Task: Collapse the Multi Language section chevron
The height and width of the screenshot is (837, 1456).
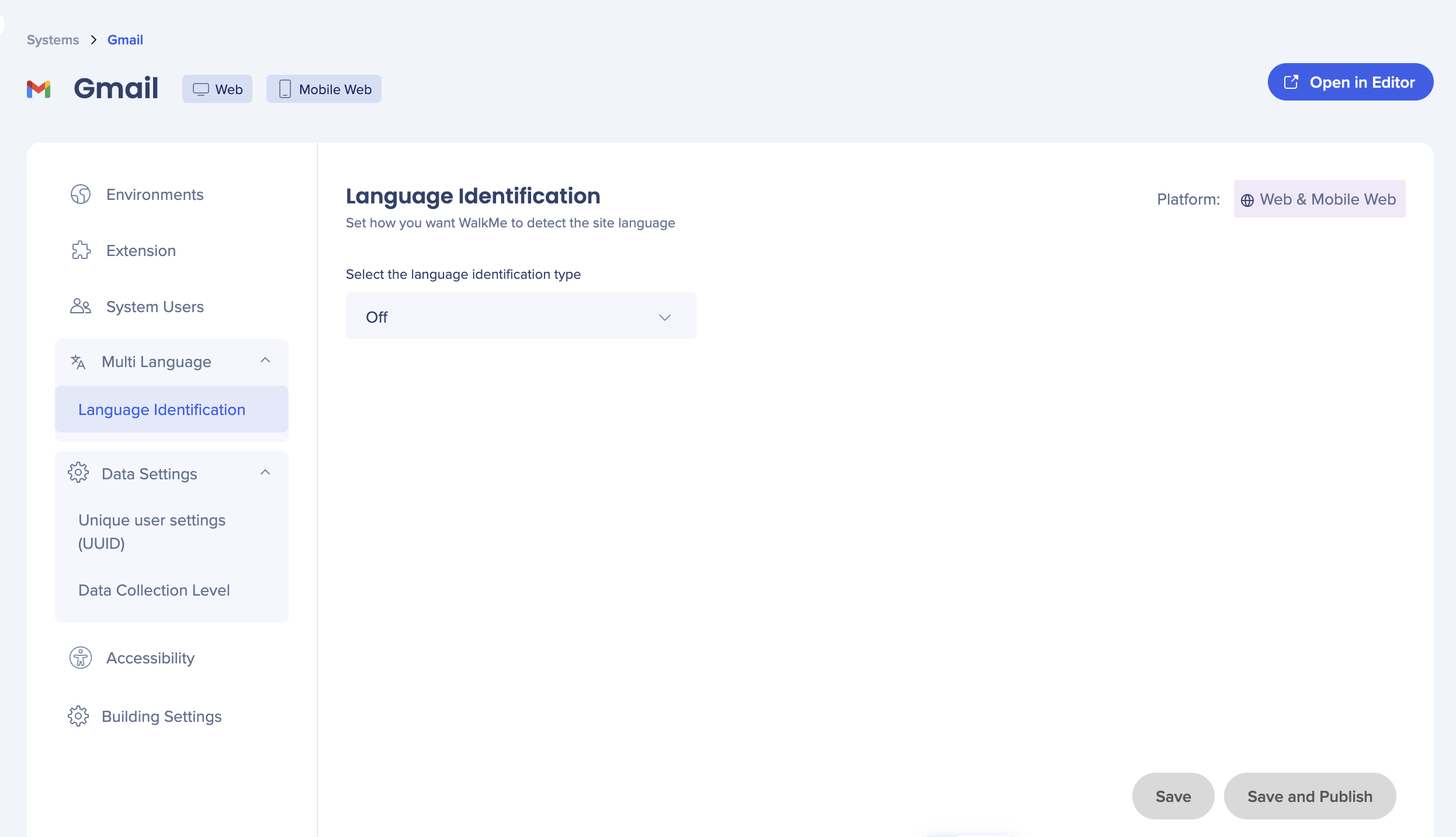Action: tap(265, 361)
